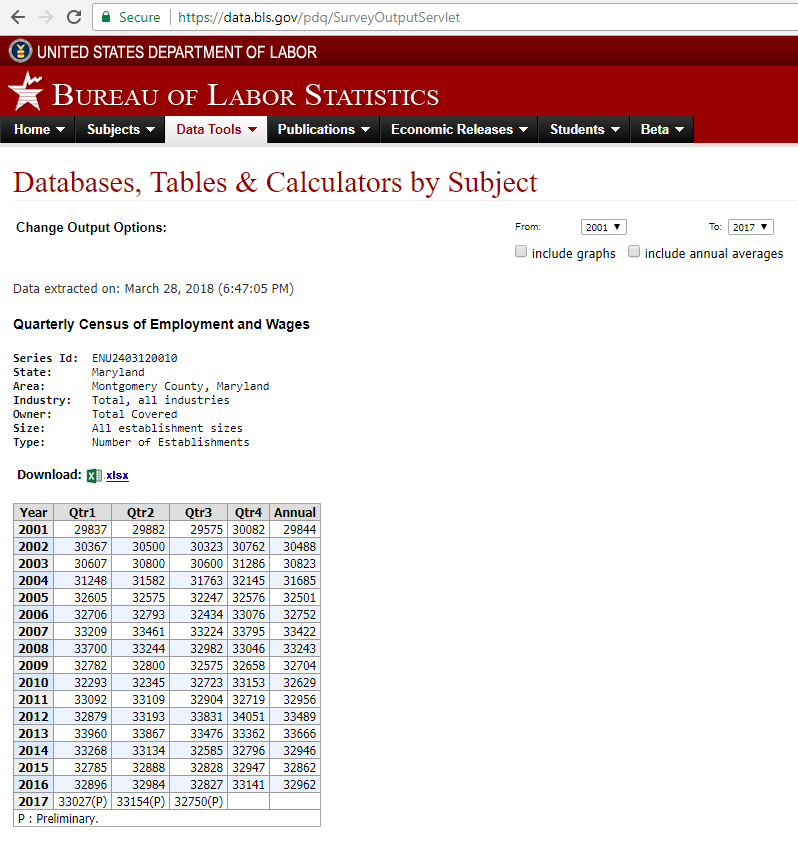Click the 2017 year row label
The width and height of the screenshot is (798, 842).
click(x=33, y=802)
